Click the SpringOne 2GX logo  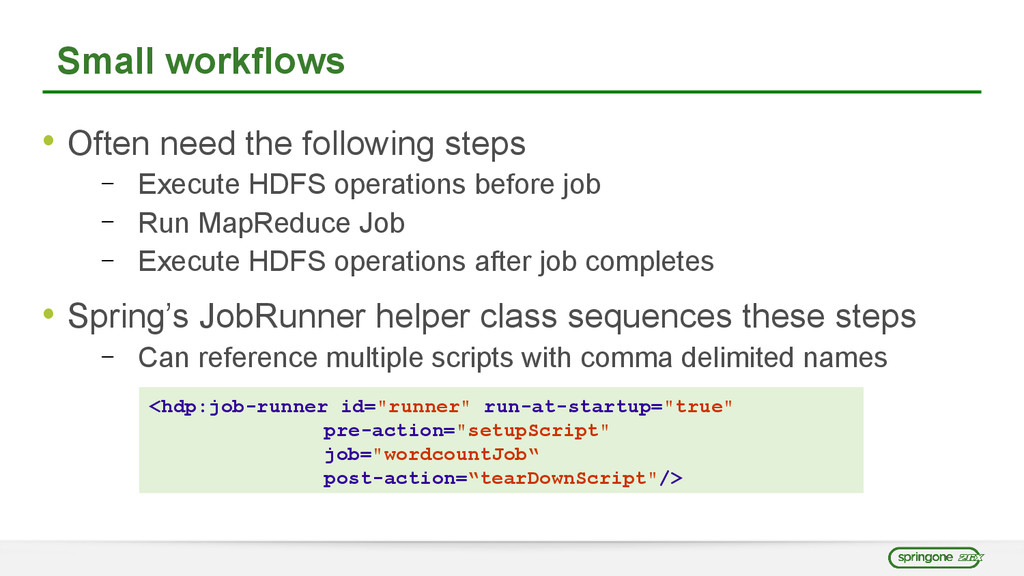coord(935,558)
